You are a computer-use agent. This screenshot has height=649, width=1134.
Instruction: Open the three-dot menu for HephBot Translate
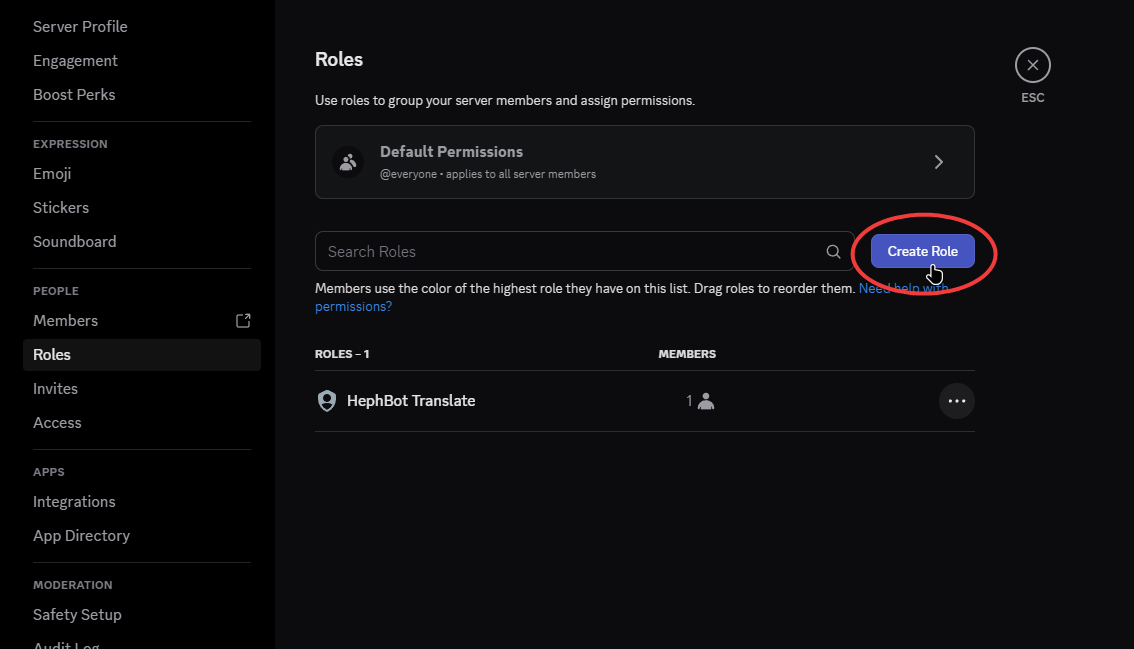pos(956,401)
